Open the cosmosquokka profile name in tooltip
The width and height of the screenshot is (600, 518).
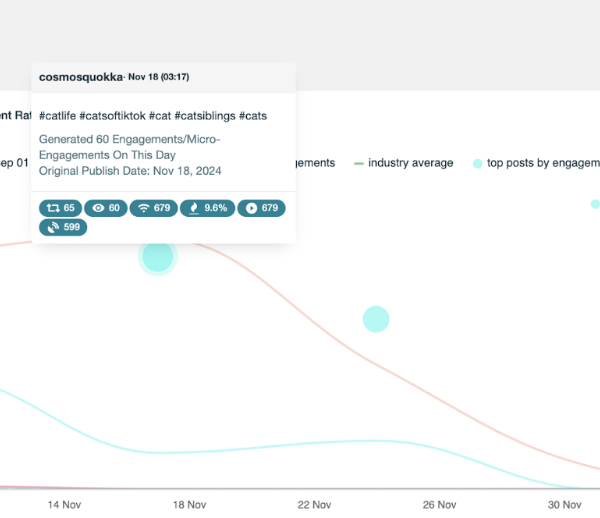[80, 77]
